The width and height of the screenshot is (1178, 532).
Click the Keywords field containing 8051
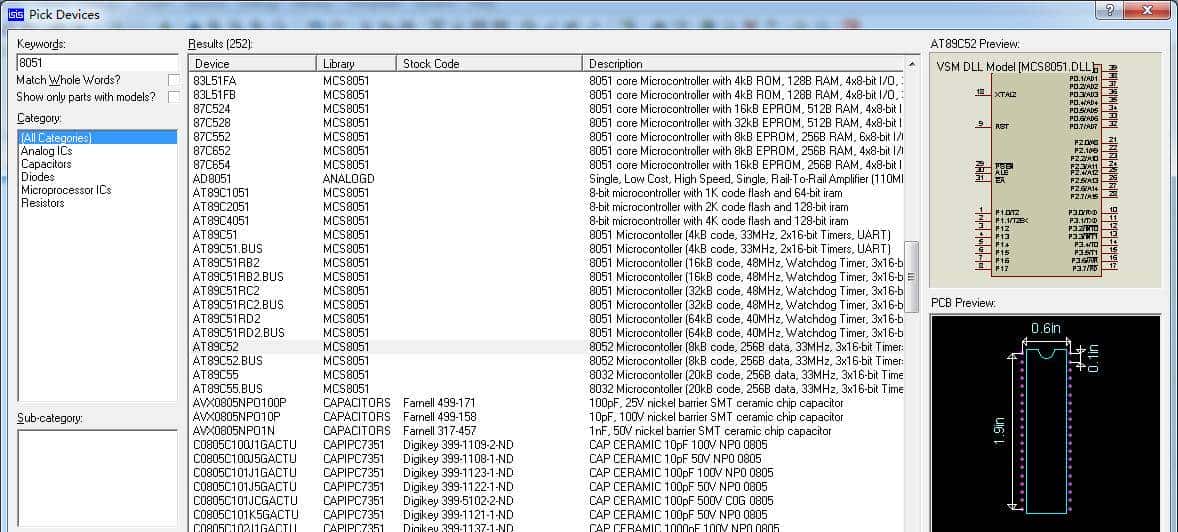coord(97,62)
